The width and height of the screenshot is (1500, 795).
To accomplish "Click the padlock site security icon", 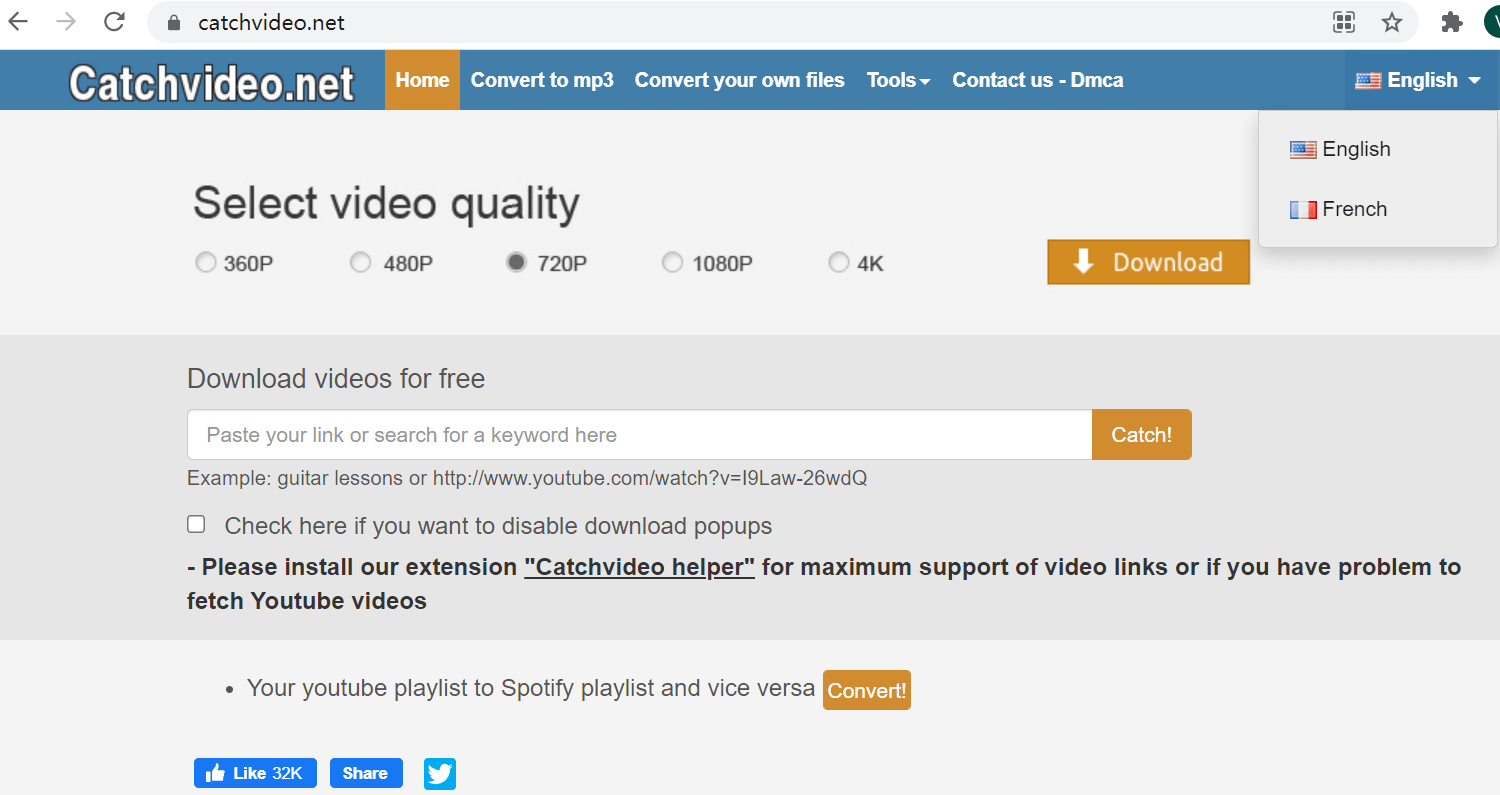I will pyautogui.click(x=174, y=22).
